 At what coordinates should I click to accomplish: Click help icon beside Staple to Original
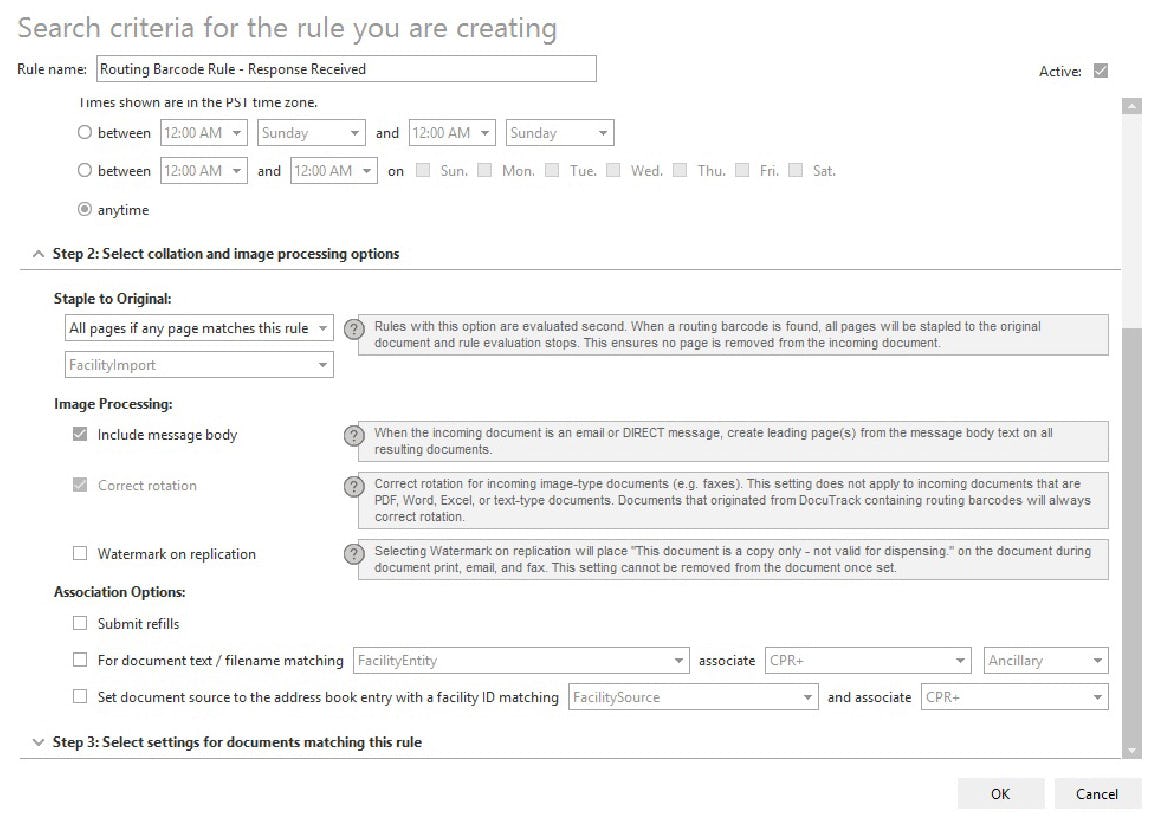(x=352, y=329)
